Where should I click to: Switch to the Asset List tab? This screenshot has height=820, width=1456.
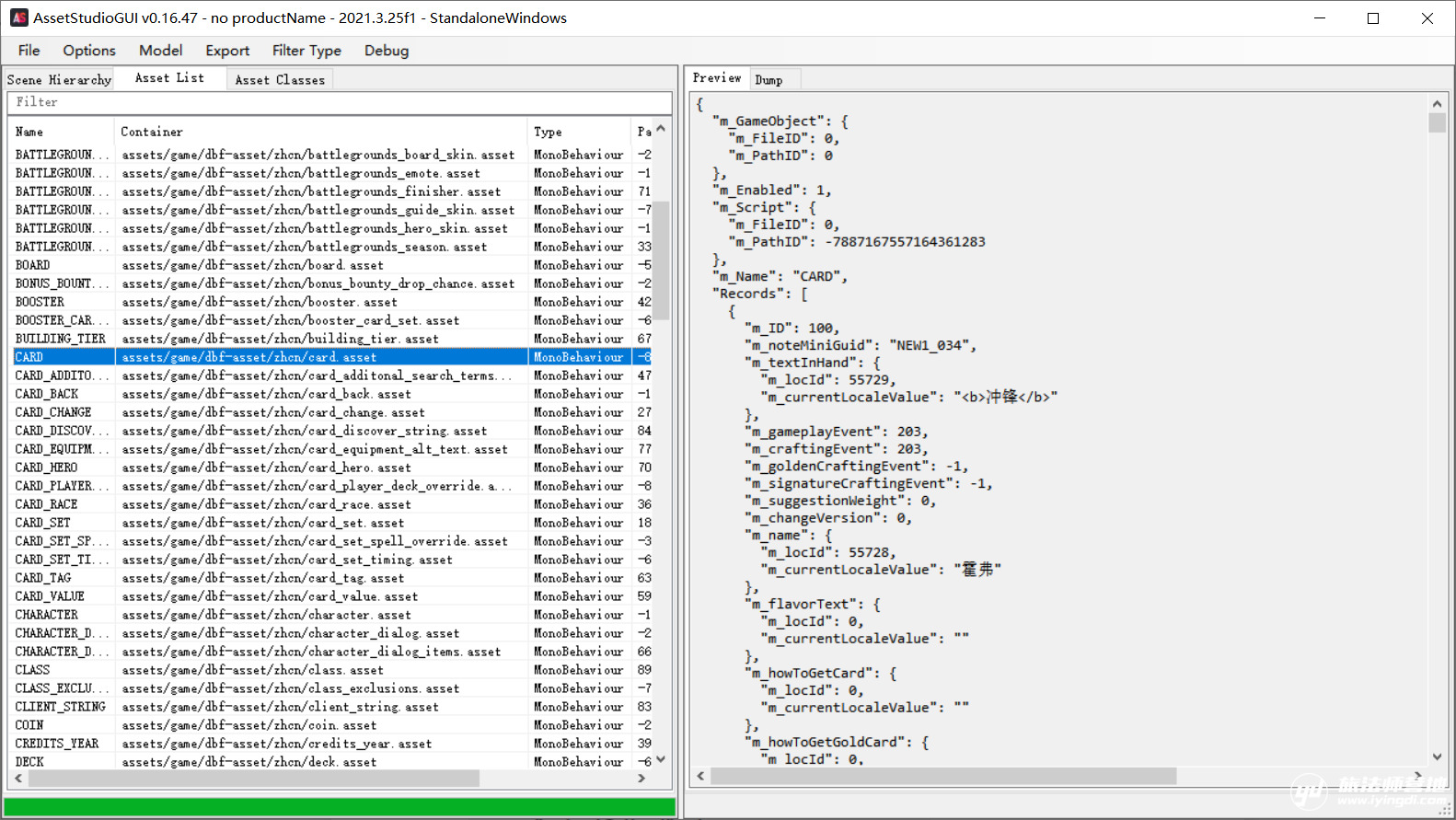170,78
